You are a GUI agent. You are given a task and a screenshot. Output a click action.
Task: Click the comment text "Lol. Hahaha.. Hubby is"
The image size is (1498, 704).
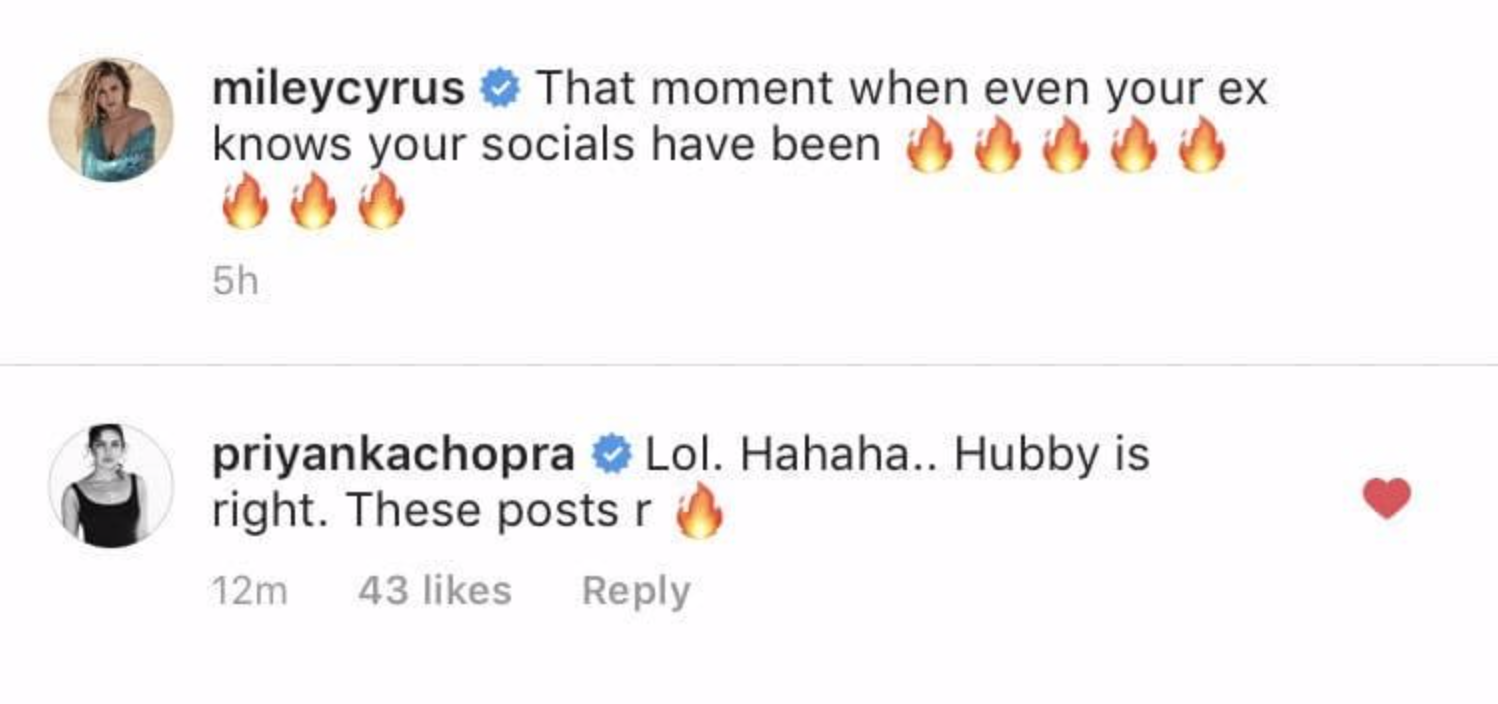point(897,456)
